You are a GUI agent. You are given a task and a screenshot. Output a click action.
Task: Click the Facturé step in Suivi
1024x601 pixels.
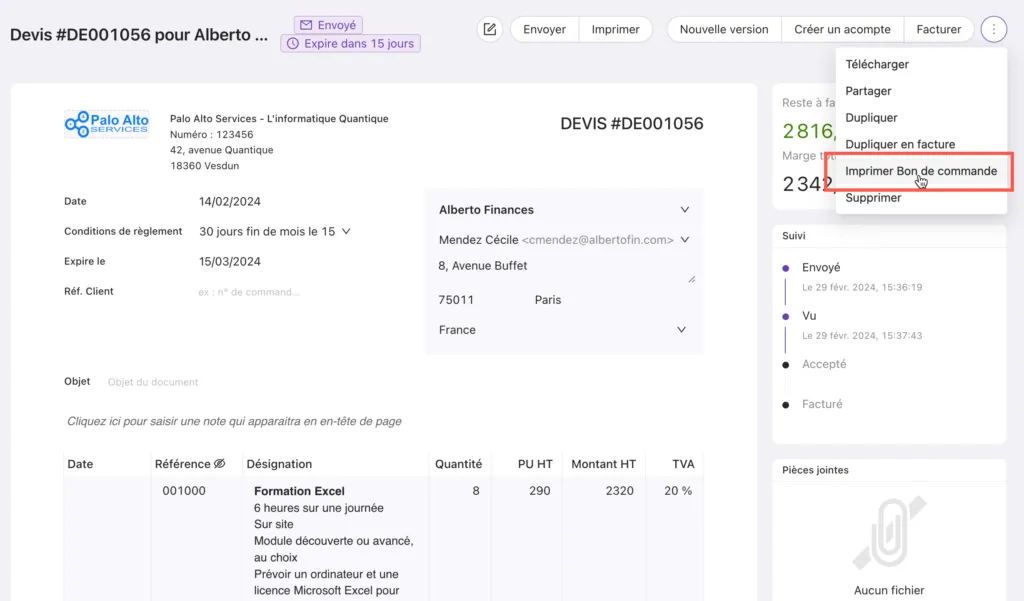point(822,404)
